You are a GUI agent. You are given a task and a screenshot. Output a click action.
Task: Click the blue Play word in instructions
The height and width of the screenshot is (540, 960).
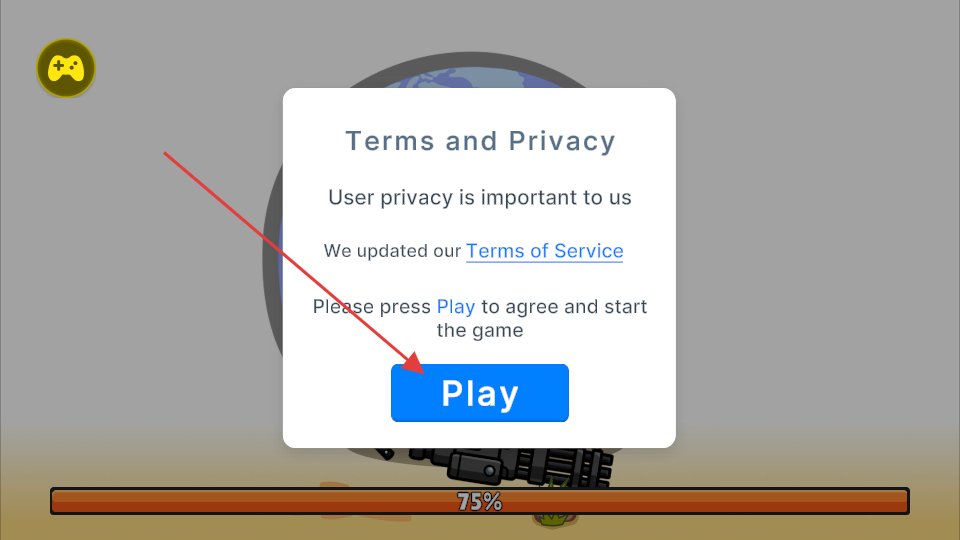click(456, 307)
